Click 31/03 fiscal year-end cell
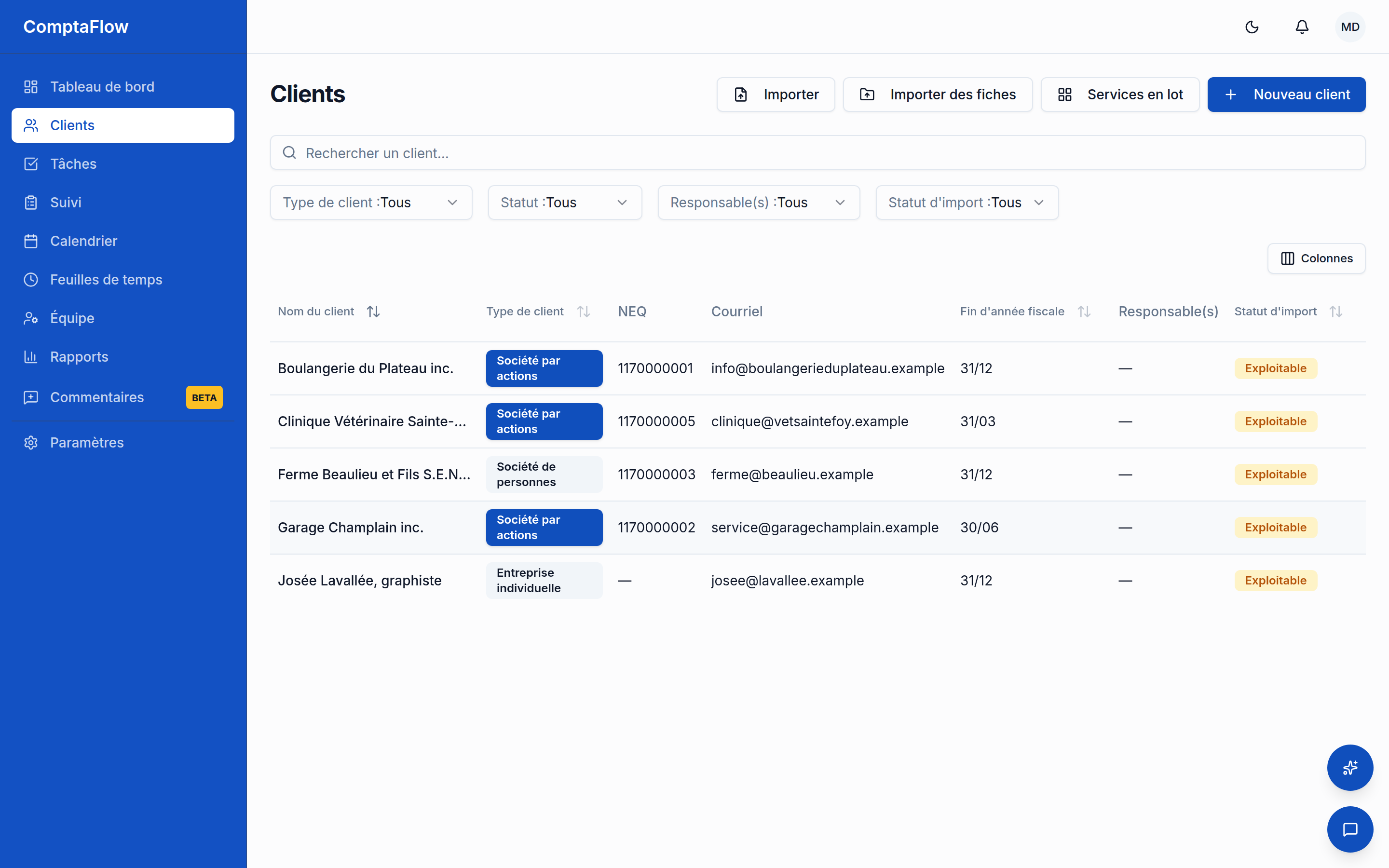1389x868 pixels. pos(978,421)
